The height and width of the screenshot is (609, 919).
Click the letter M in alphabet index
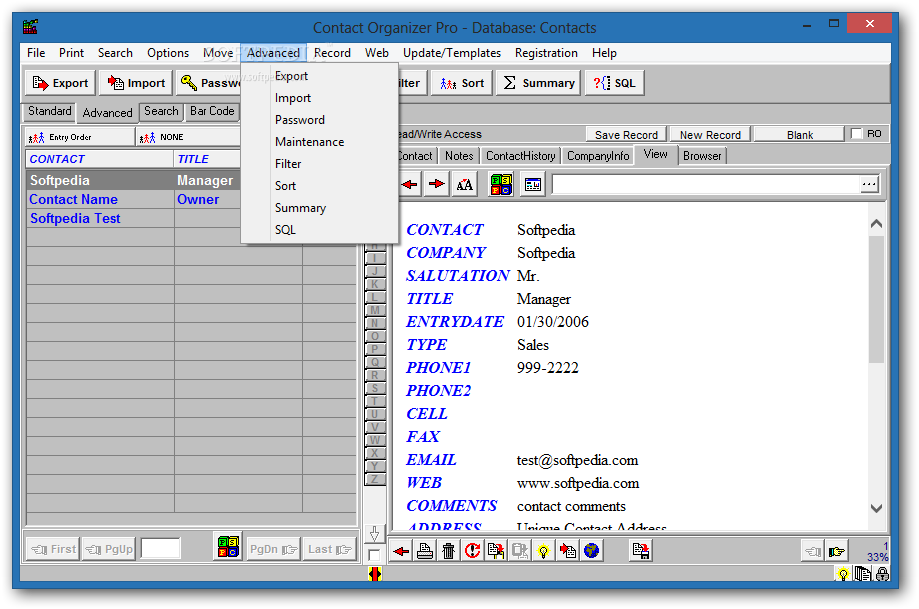pyautogui.click(x=375, y=310)
